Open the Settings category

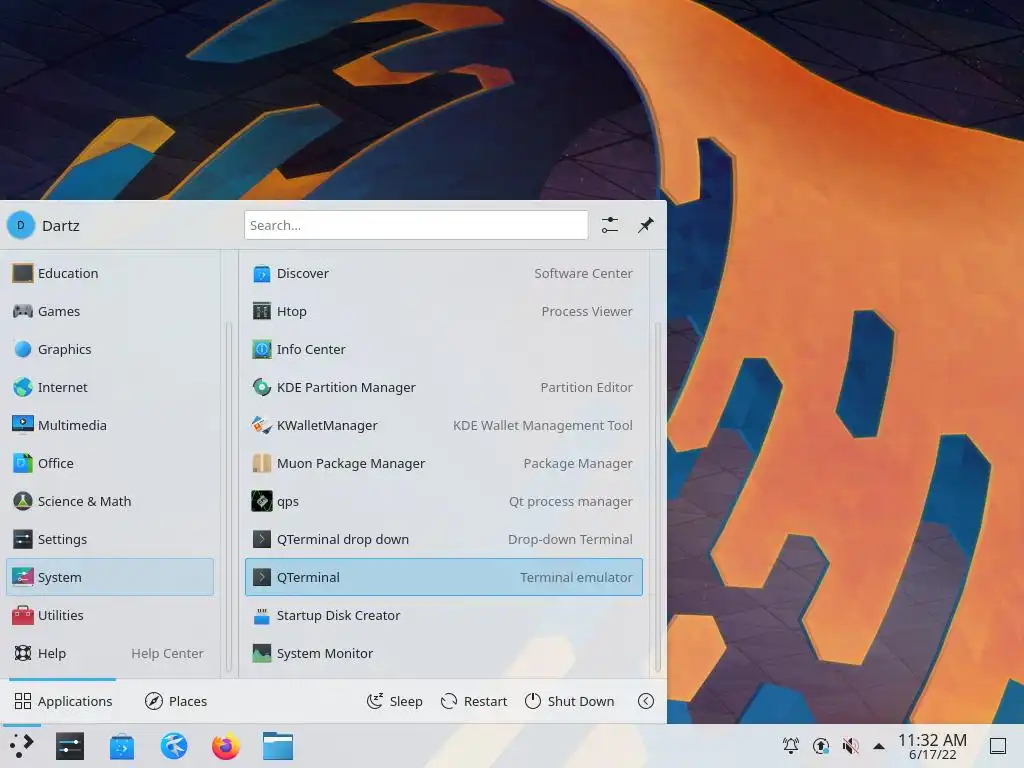110,539
